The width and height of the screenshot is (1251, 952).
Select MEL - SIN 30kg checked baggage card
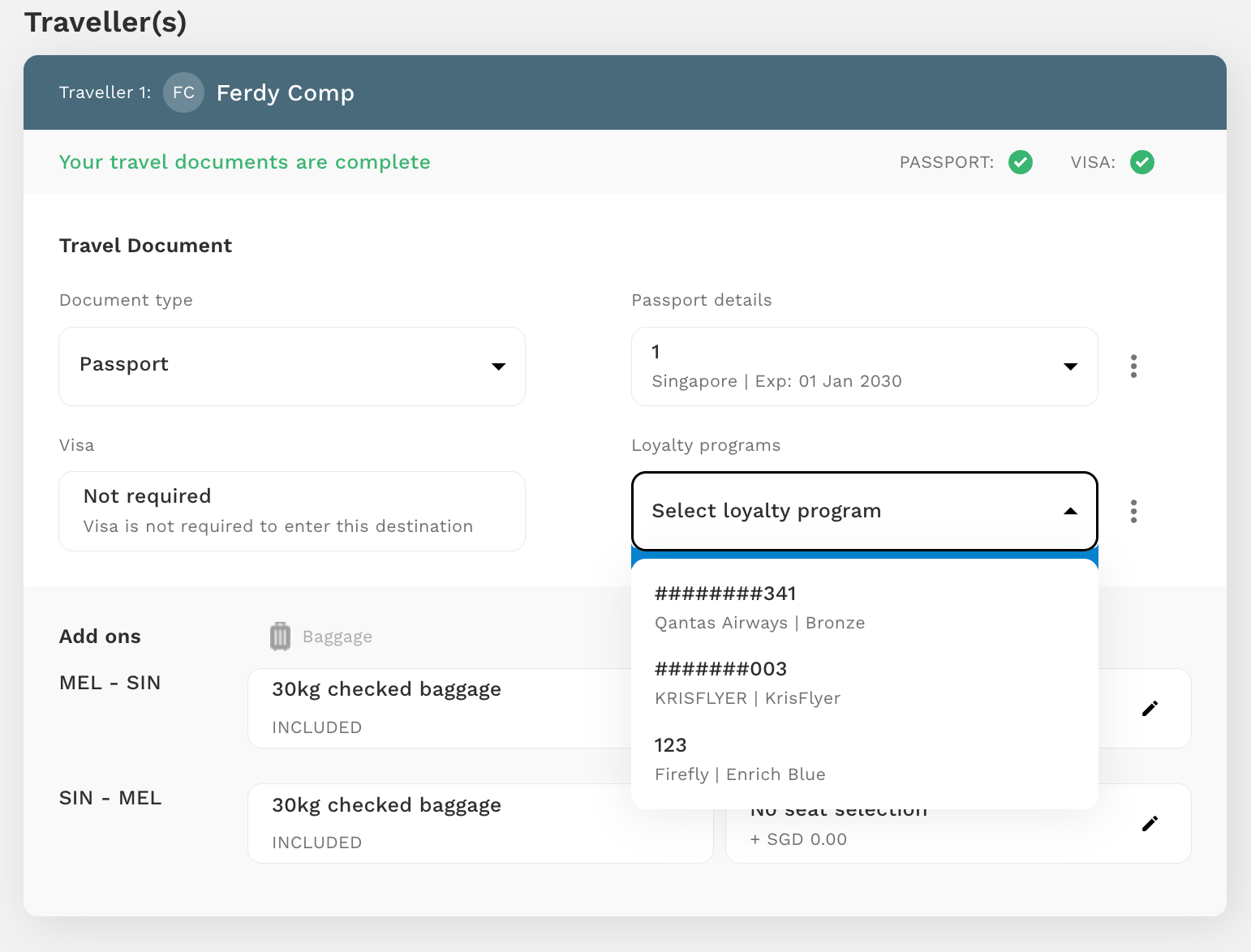click(x=480, y=708)
